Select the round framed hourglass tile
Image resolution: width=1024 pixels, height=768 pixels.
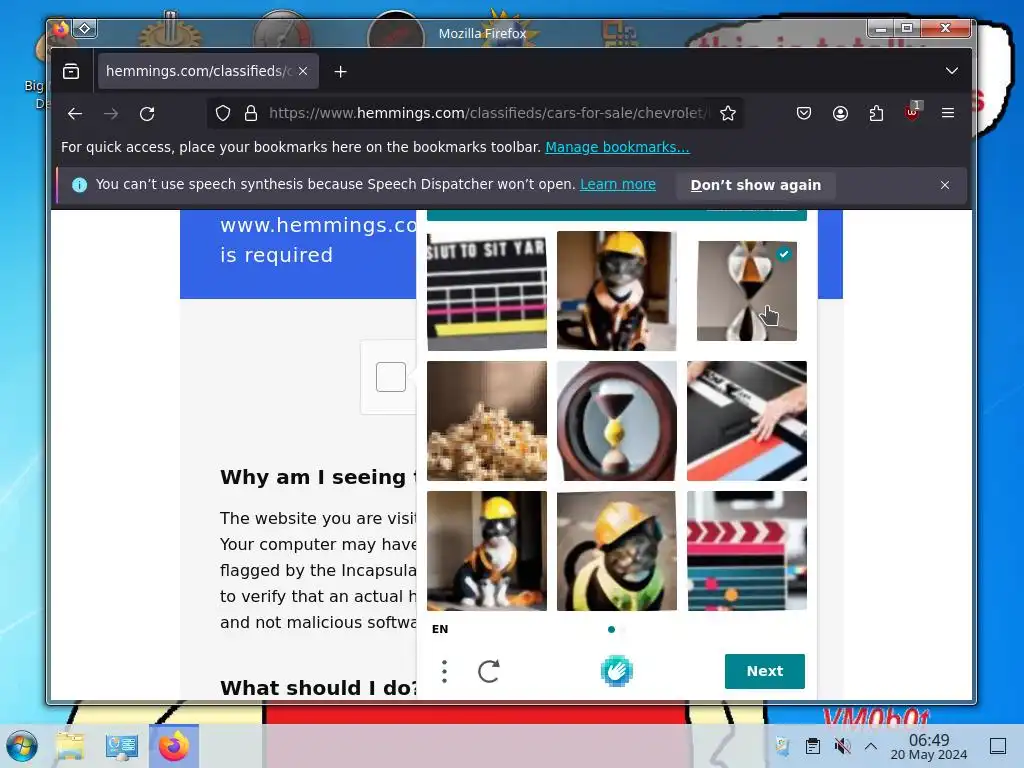click(x=616, y=421)
